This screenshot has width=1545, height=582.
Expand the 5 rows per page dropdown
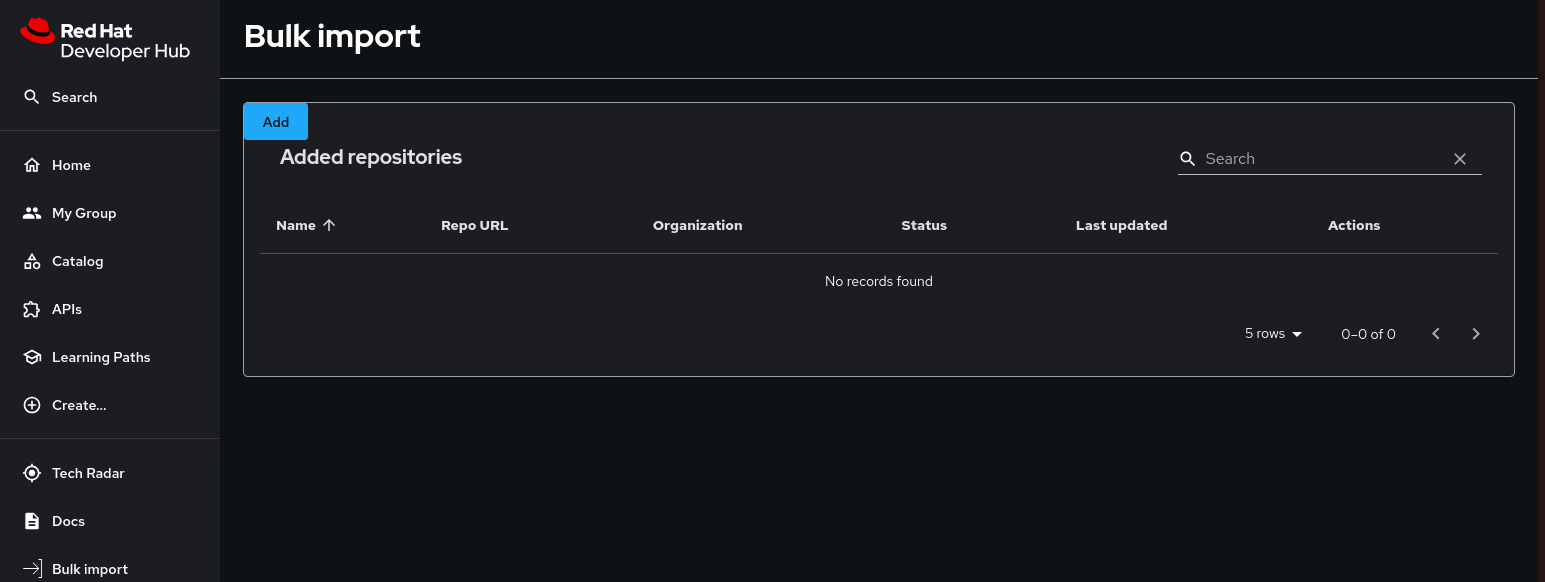pos(1273,334)
